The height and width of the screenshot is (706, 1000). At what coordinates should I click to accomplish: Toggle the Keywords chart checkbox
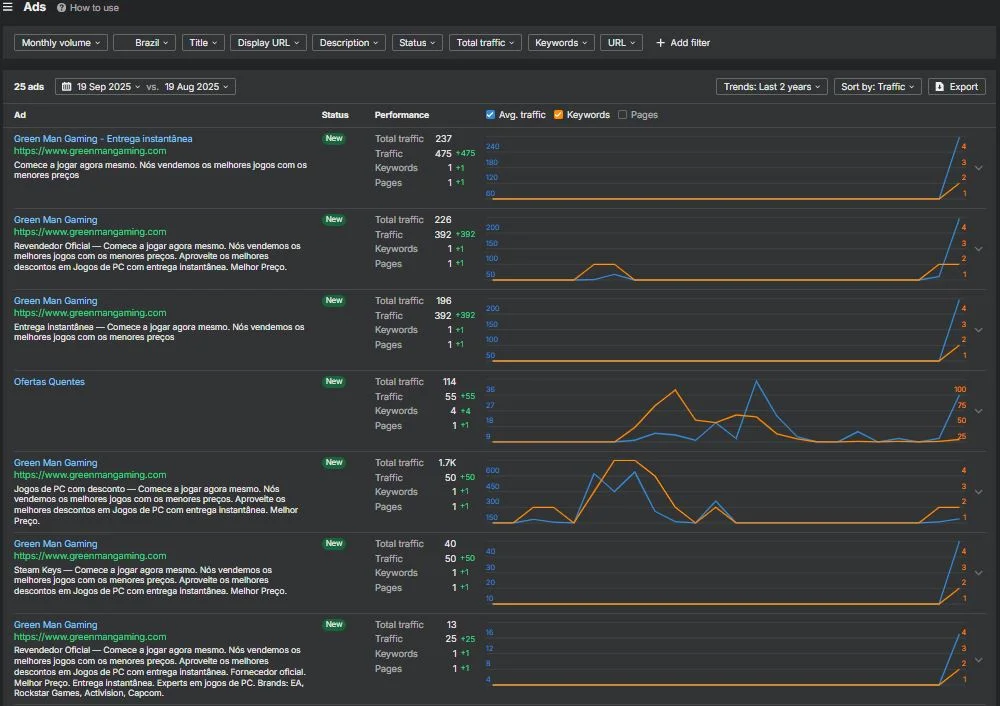[x=558, y=115]
